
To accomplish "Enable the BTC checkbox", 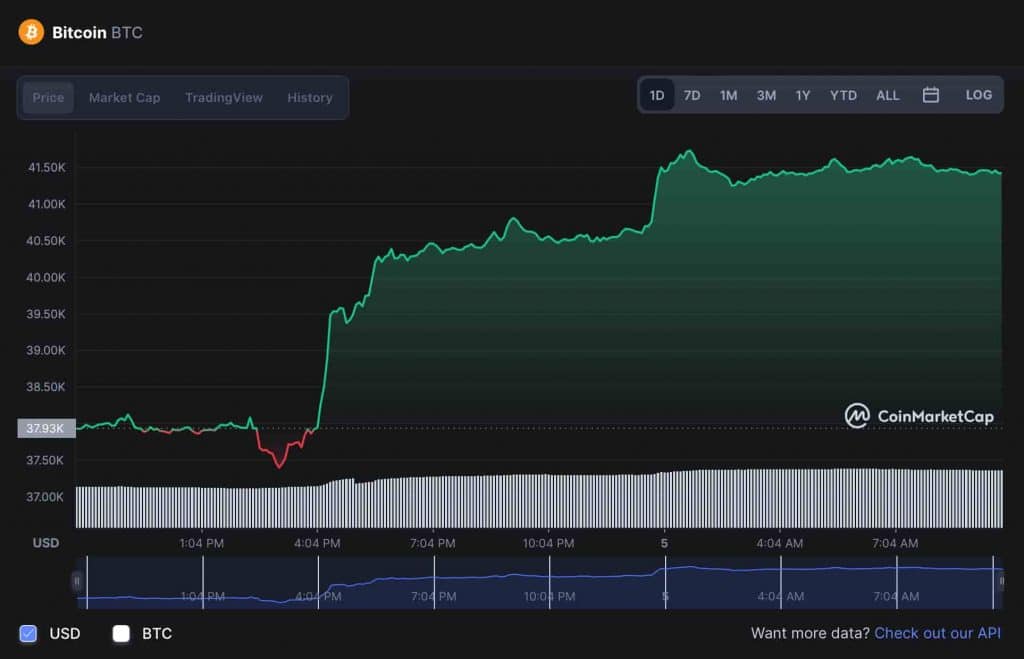I will click(122, 633).
